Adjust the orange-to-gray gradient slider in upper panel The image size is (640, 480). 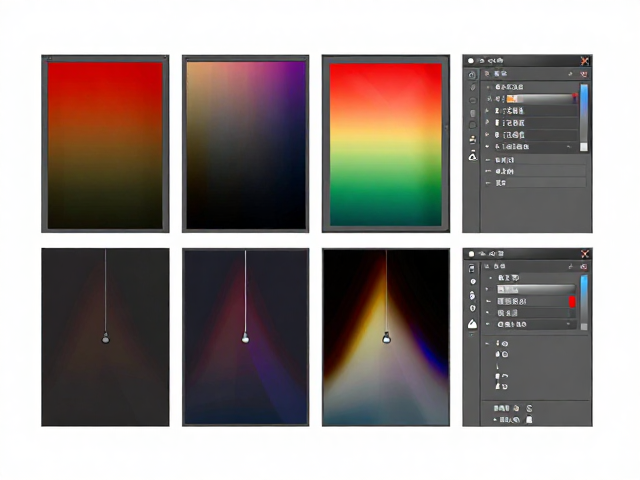[542, 99]
